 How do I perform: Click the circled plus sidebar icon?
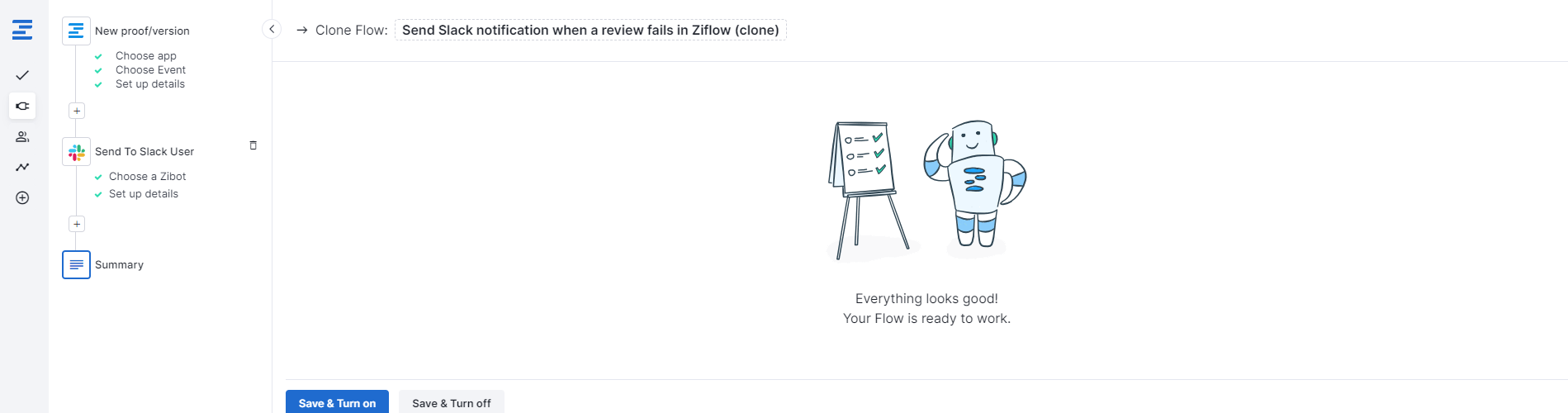point(22,198)
